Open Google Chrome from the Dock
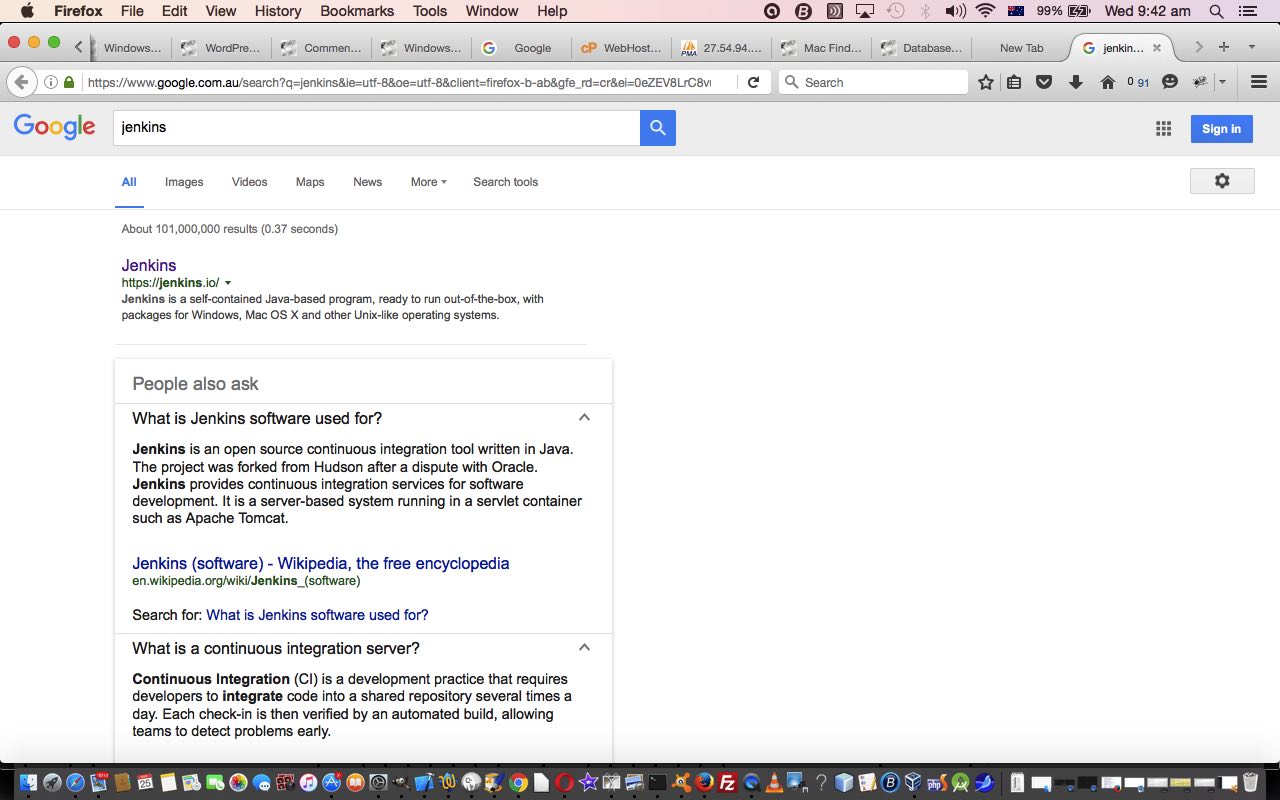This screenshot has width=1280, height=800. point(518,783)
